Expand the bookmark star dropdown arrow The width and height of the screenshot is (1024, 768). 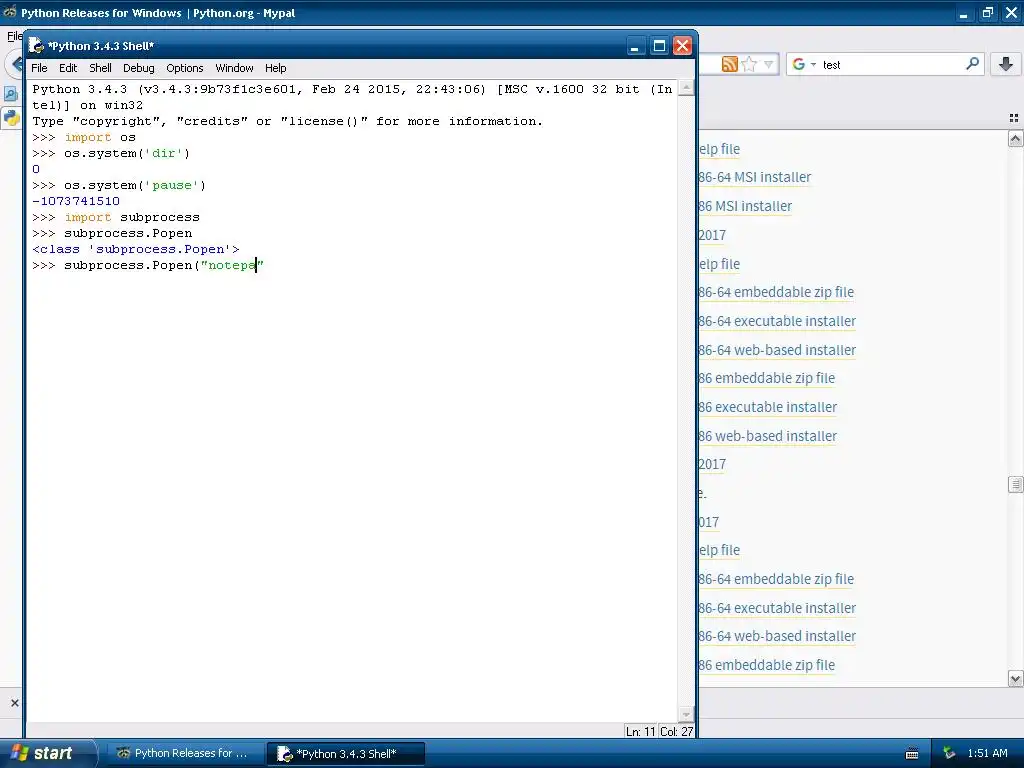tap(769, 64)
